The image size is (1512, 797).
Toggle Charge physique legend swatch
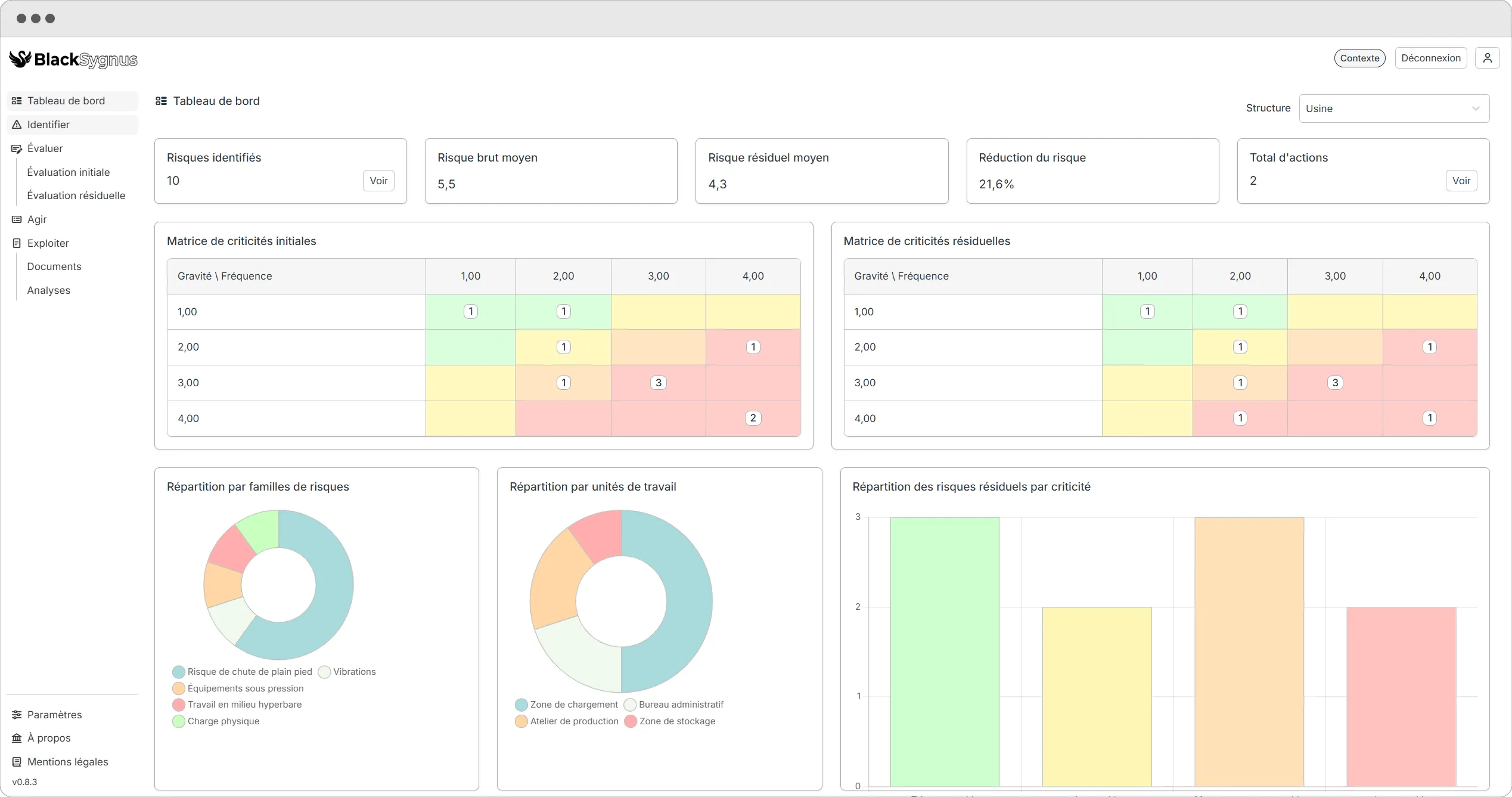pyautogui.click(x=179, y=721)
